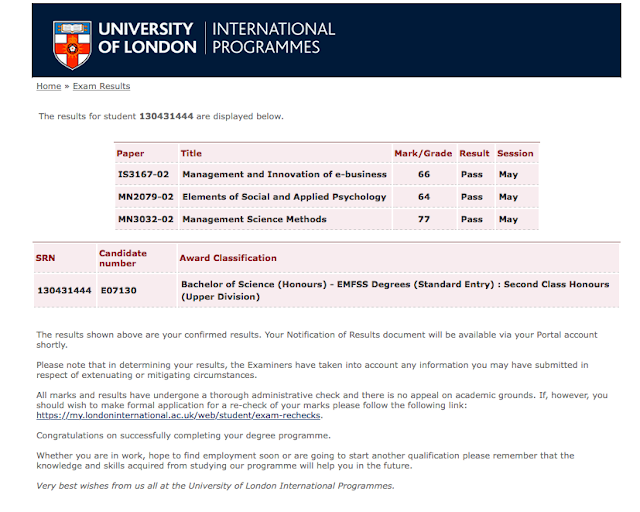
Task: Click the Award Classification column header
Action: click(x=228, y=258)
